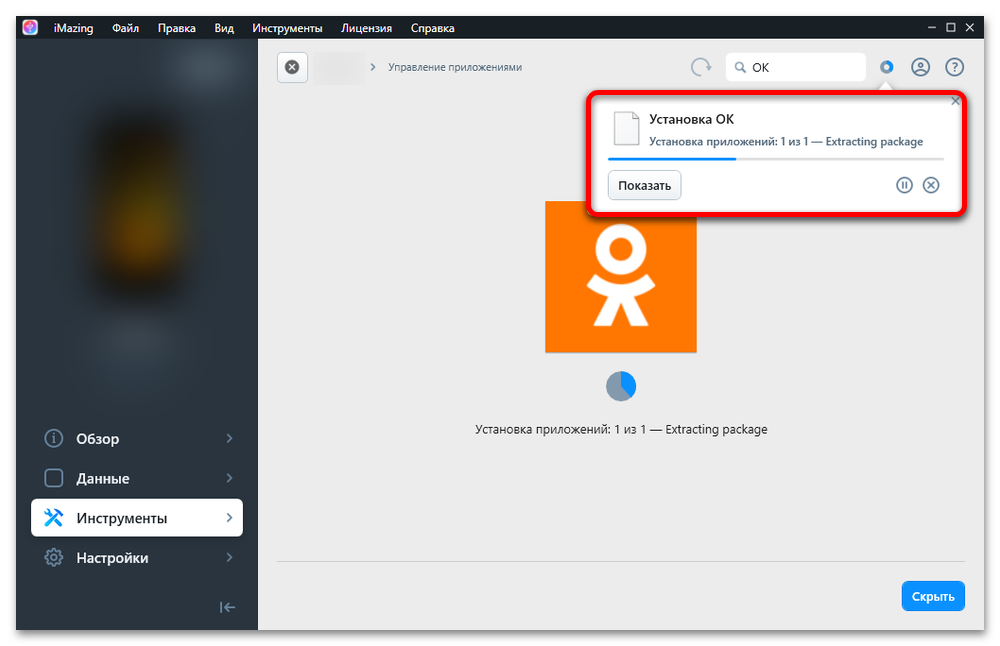Click the iMazing app logo icon
The height and width of the screenshot is (646, 1000).
click(30, 27)
